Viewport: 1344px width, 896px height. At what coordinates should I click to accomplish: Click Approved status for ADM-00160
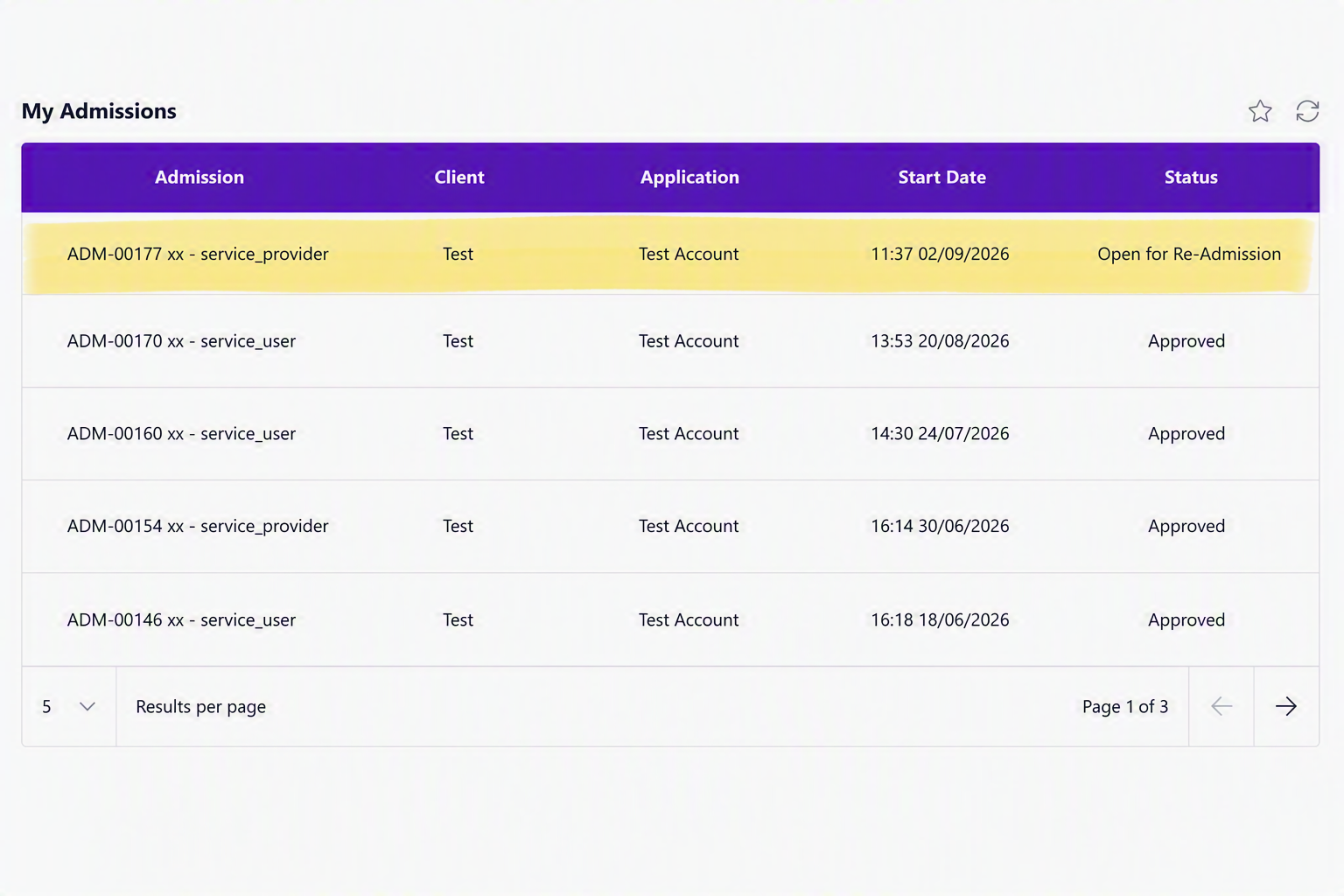[1186, 434]
